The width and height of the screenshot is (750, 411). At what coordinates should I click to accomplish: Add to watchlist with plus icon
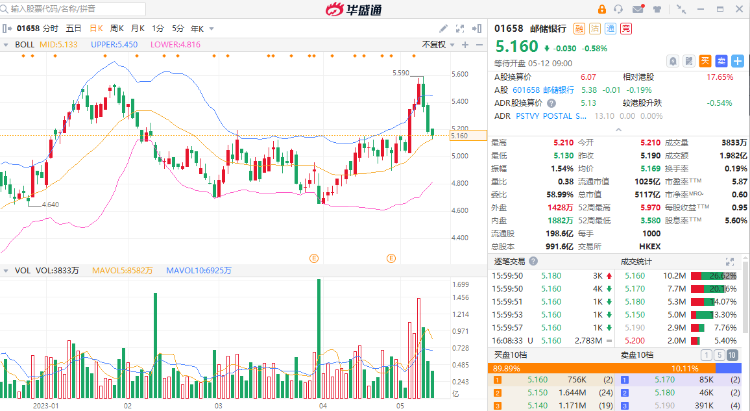[738, 61]
